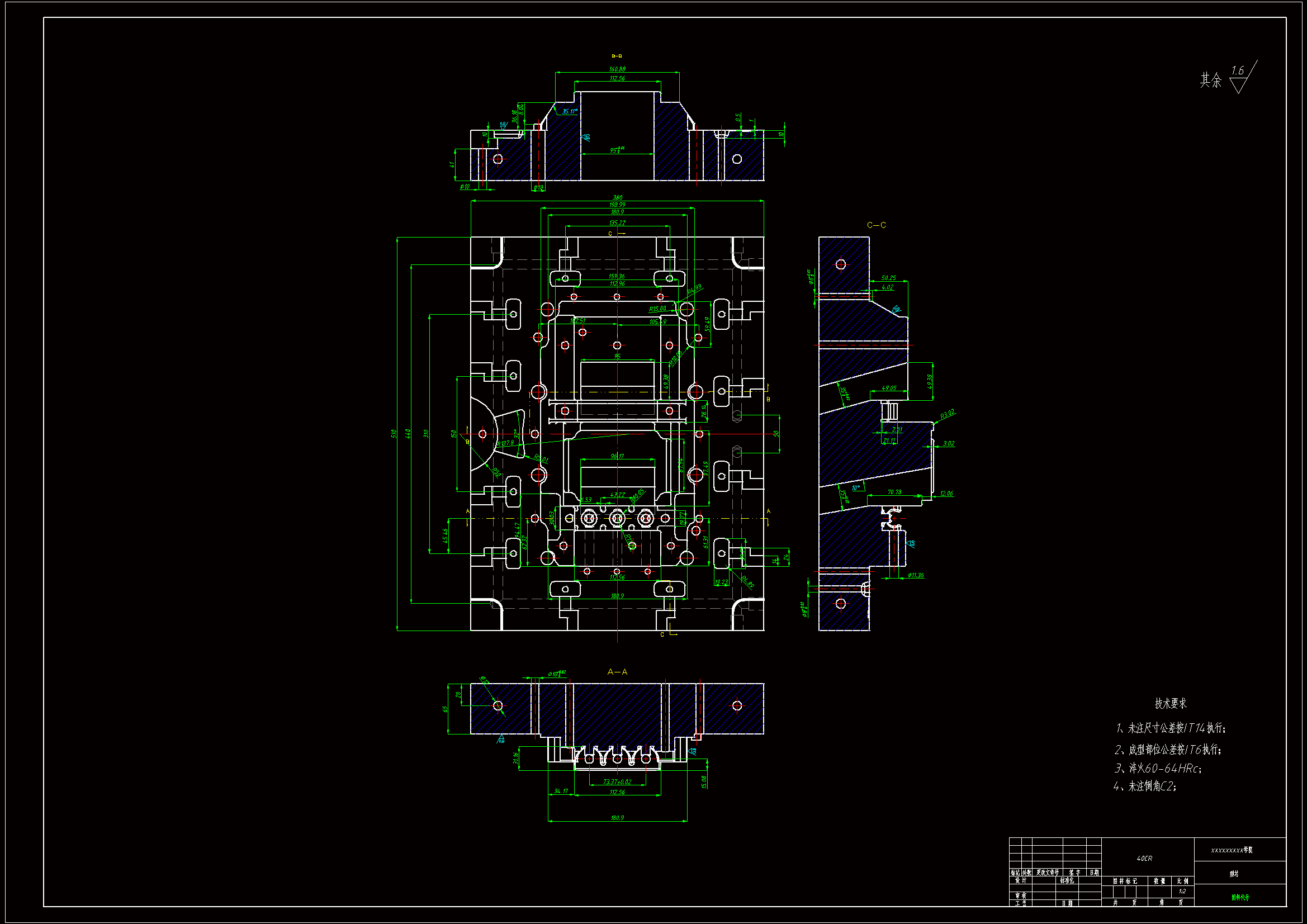Click the 380 overall width dimension
The image size is (1307, 924).
click(x=618, y=197)
